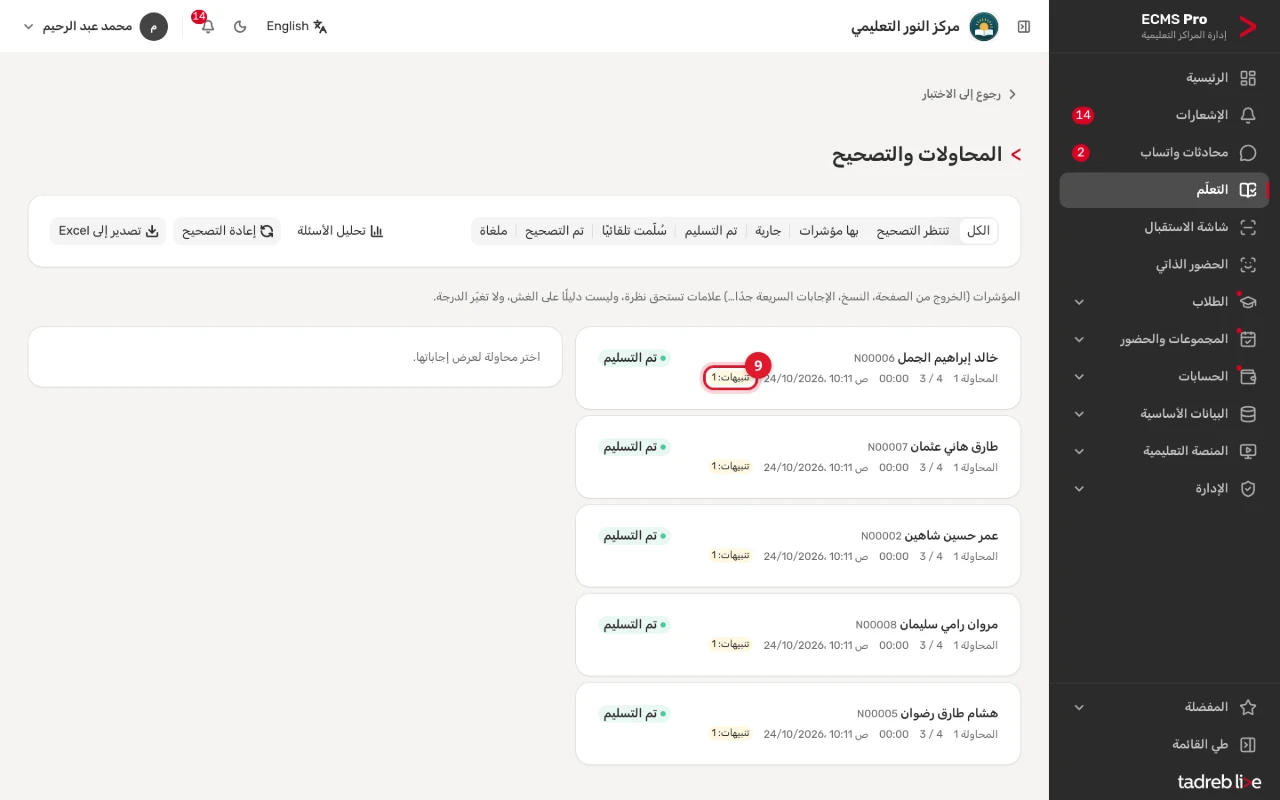
Task: Expand the المفضلة favorites chevron
Action: [x=1079, y=707]
